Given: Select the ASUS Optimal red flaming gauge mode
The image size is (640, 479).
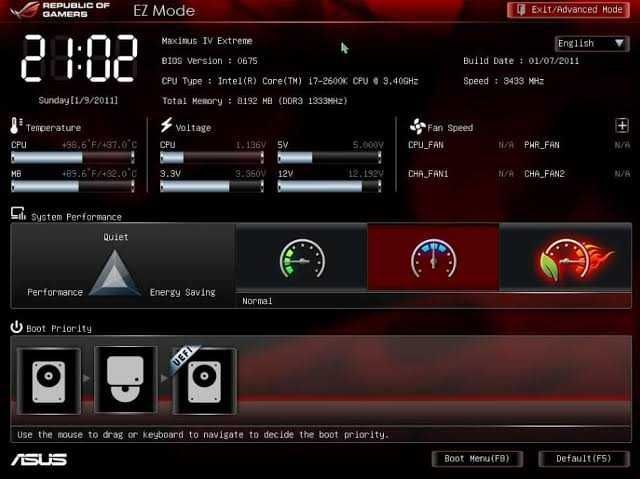Looking at the screenshot, I should (566, 257).
